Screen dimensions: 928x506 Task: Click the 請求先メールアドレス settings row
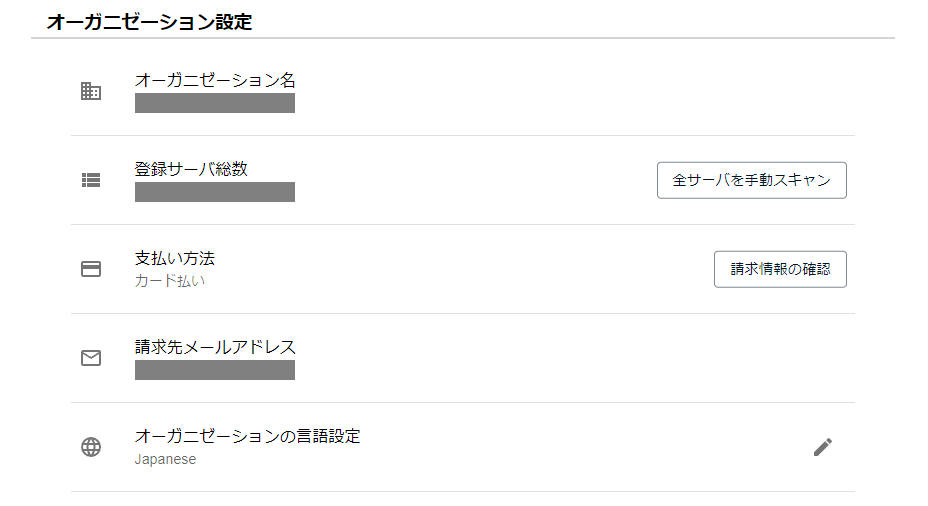point(463,358)
